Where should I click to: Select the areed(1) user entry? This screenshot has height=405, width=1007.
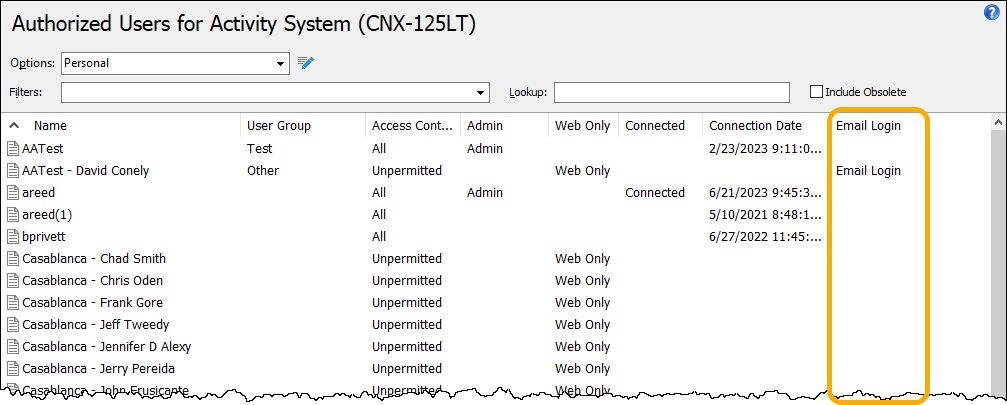point(42,214)
